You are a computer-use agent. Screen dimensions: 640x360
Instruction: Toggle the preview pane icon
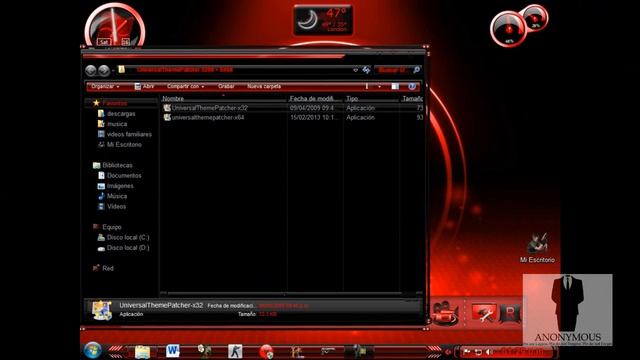pyautogui.click(x=395, y=87)
